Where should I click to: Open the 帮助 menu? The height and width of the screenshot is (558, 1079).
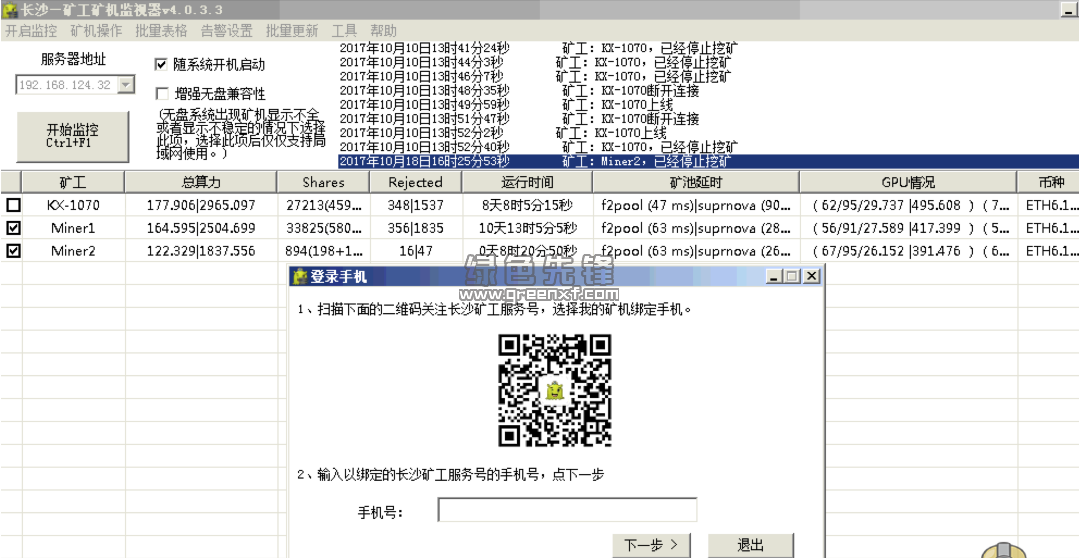coord(383,31)
